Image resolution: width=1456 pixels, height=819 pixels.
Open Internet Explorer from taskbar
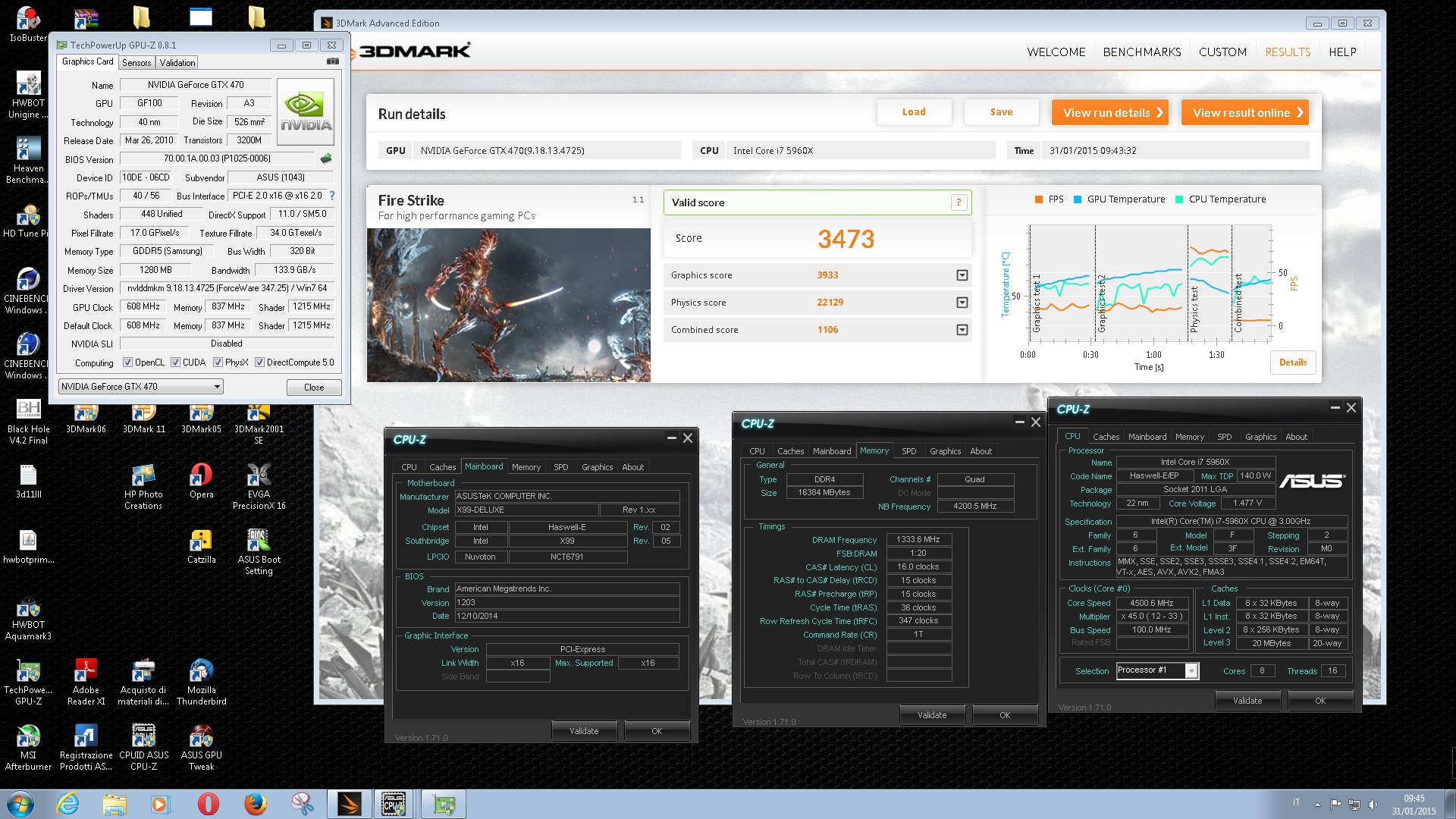pos(67,804)
